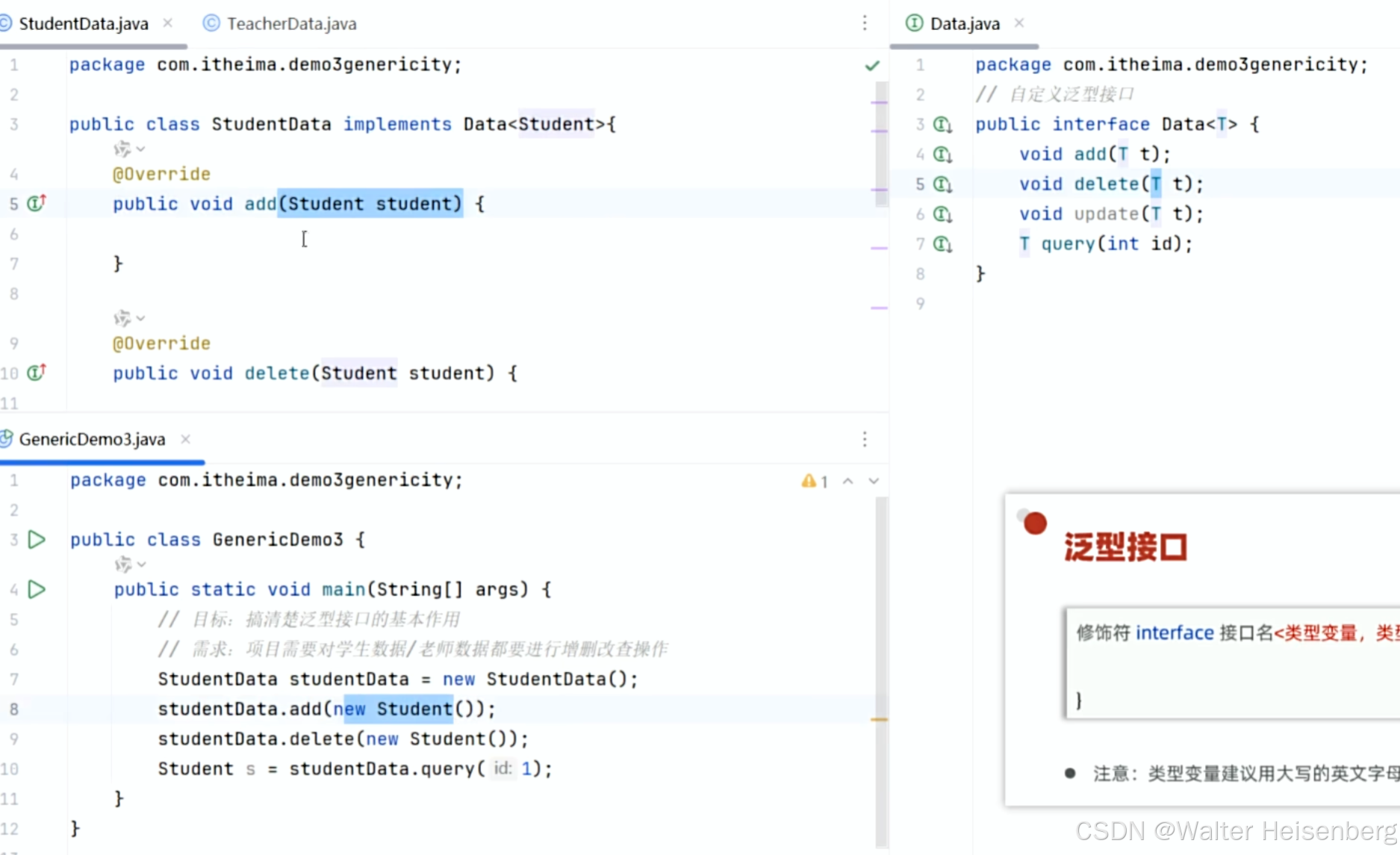Click the update method name in Data.java
The image size is (1400, 855).
[x=1107, y=214]
